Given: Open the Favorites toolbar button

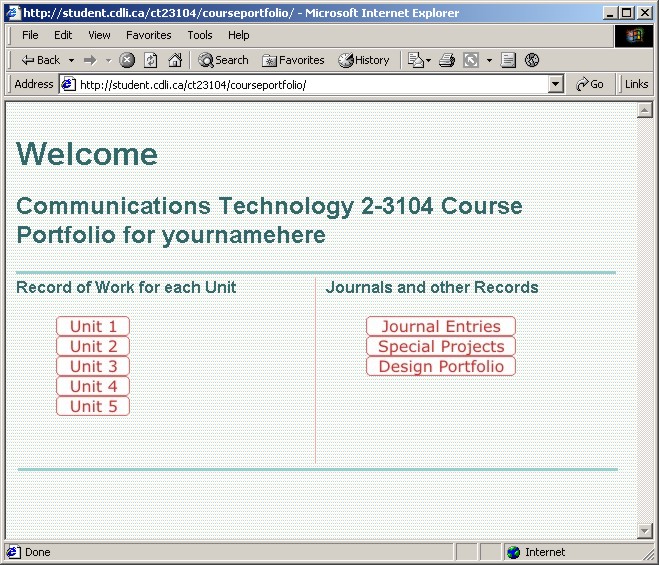Looking at the screenshot, I should tap(293, 60).
